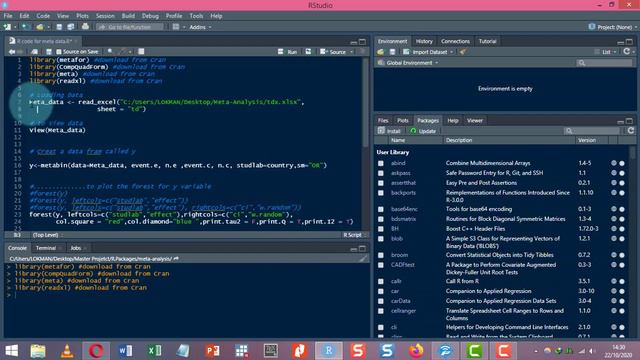Load workspace in Environment pane
640x360 pixels.
point(380,52)
